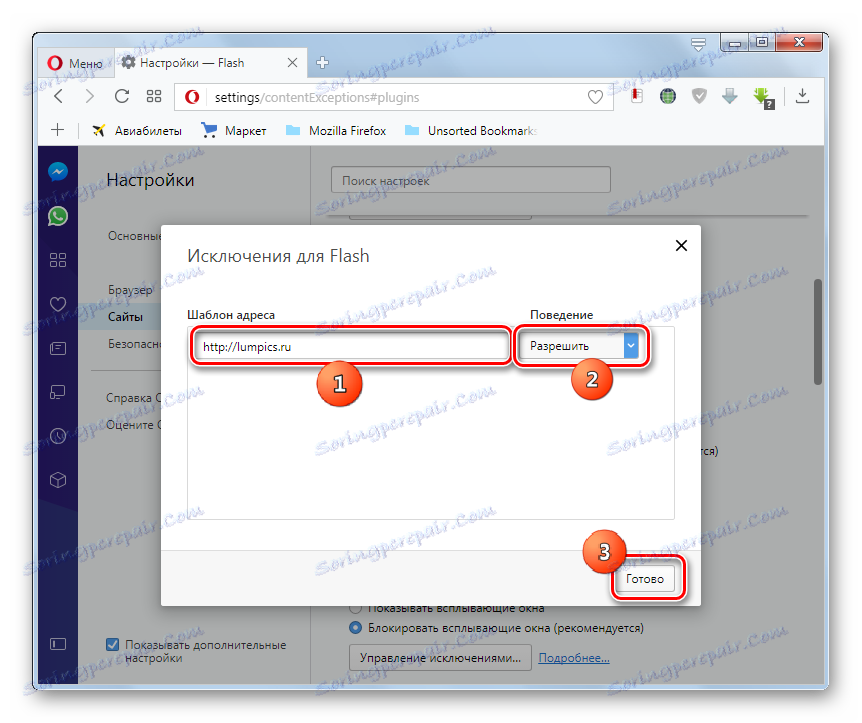The width and height of the screenshot is (862, 723).
Task: Select Блокировать всплывающие окна radio button
Action: [356, 627]
